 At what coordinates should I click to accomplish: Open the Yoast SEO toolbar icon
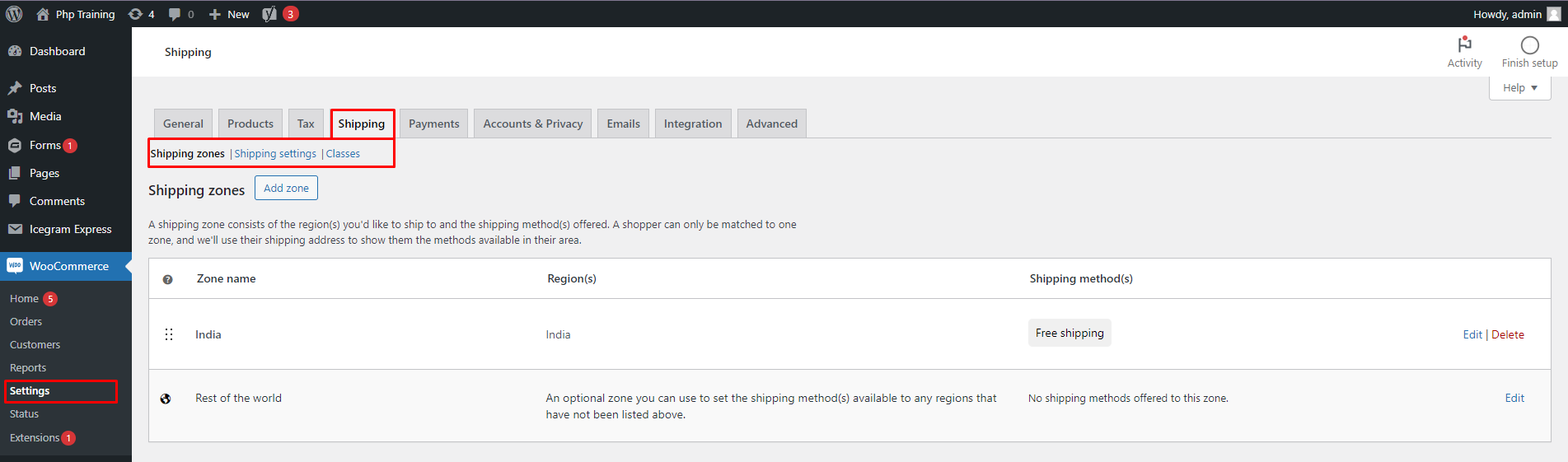[269, 14]
